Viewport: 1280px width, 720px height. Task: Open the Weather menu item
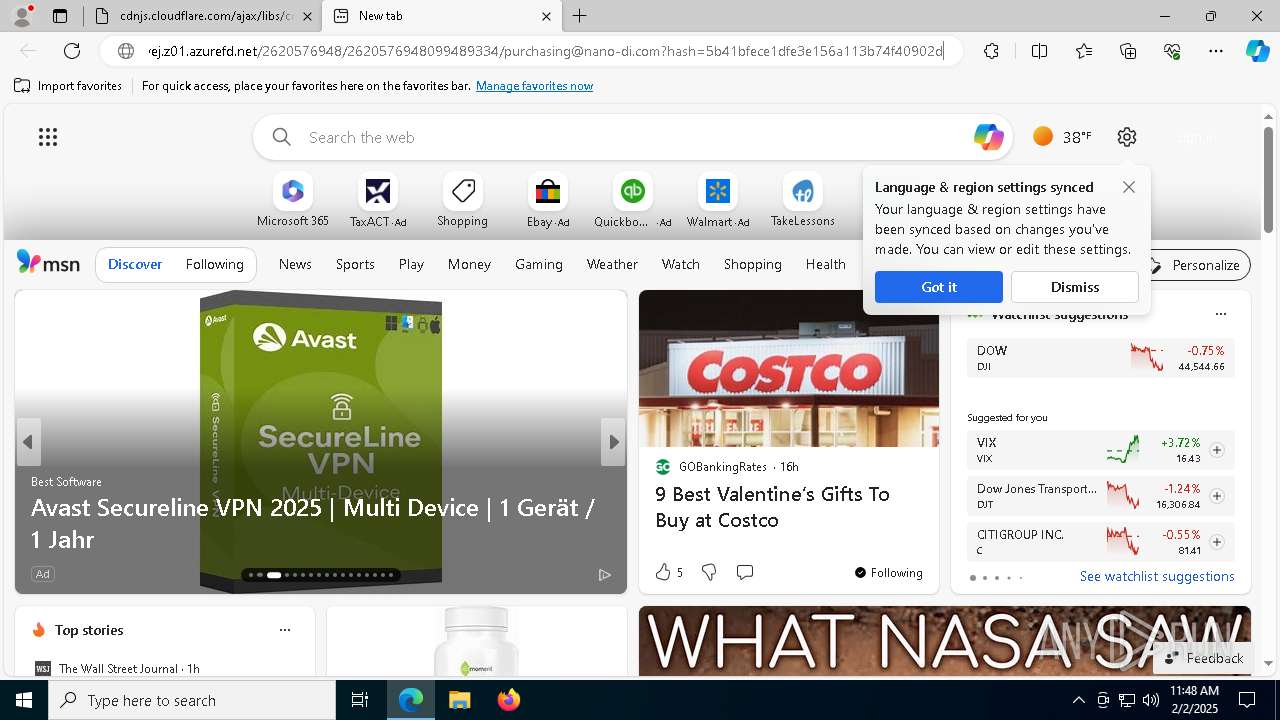612,264
